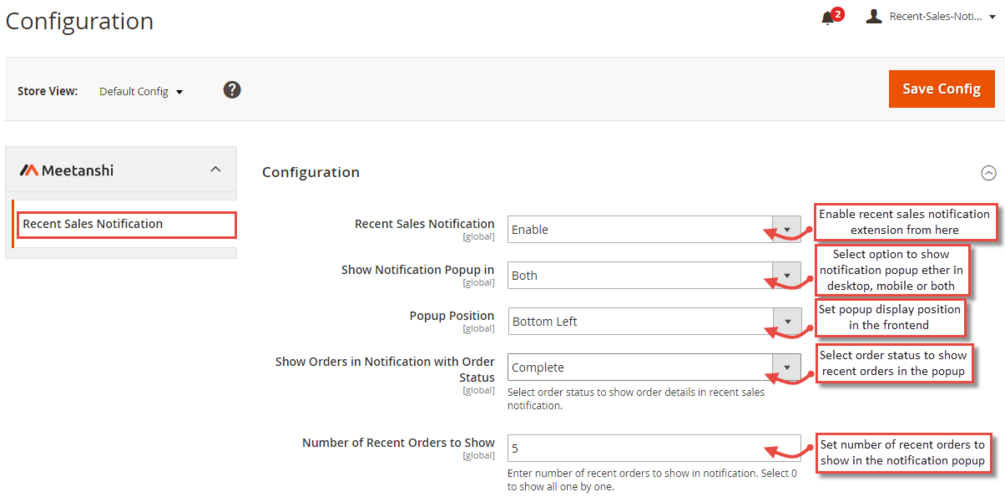Collapse the Meetanshi sidebar group chevron

[x=215, y=170]
